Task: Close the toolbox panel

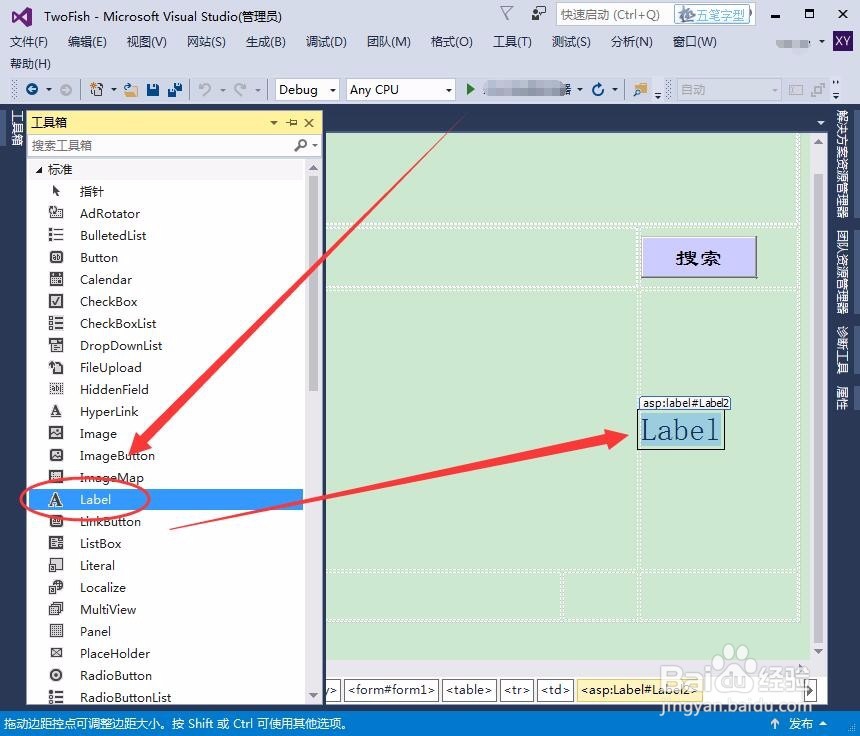Action: click(x=309, y=123)
